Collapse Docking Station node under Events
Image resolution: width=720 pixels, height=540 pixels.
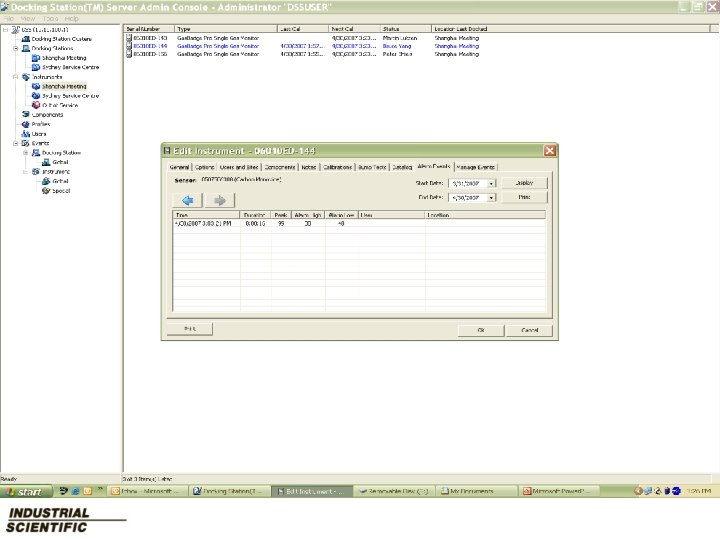click(26, 152)
